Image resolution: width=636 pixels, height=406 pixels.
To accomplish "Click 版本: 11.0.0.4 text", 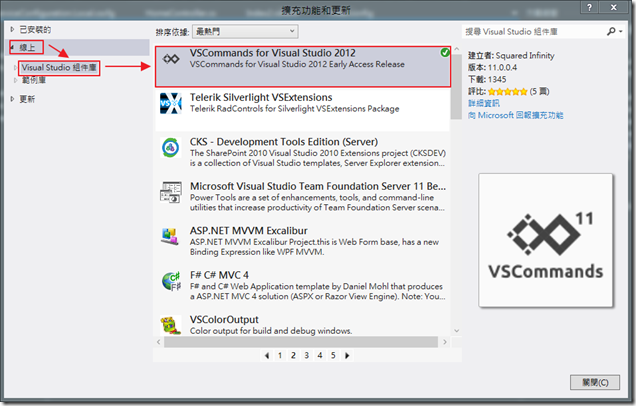I will tap(492, 67).
